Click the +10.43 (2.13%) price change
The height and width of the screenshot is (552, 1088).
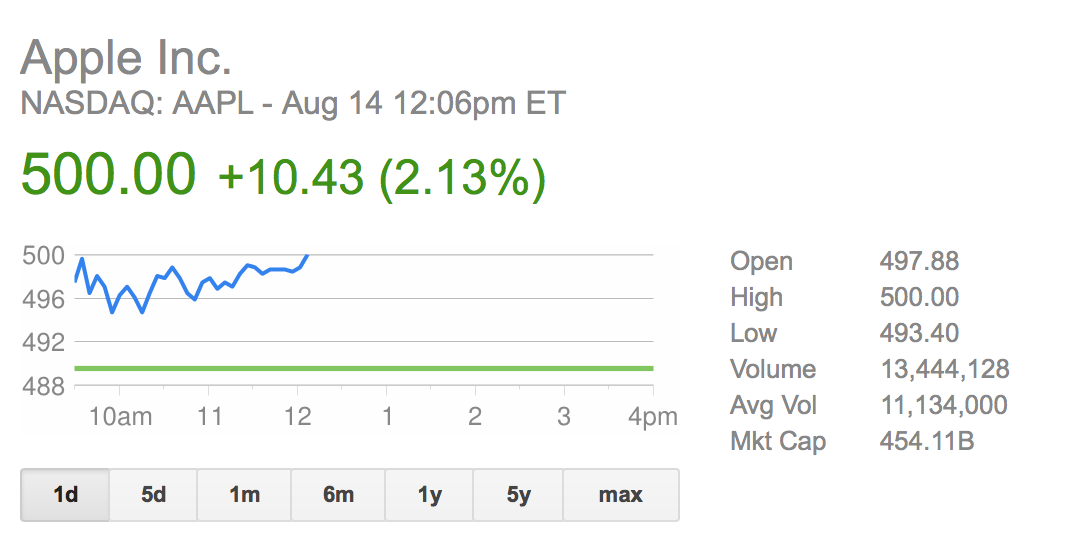click(x=382, y=177)
